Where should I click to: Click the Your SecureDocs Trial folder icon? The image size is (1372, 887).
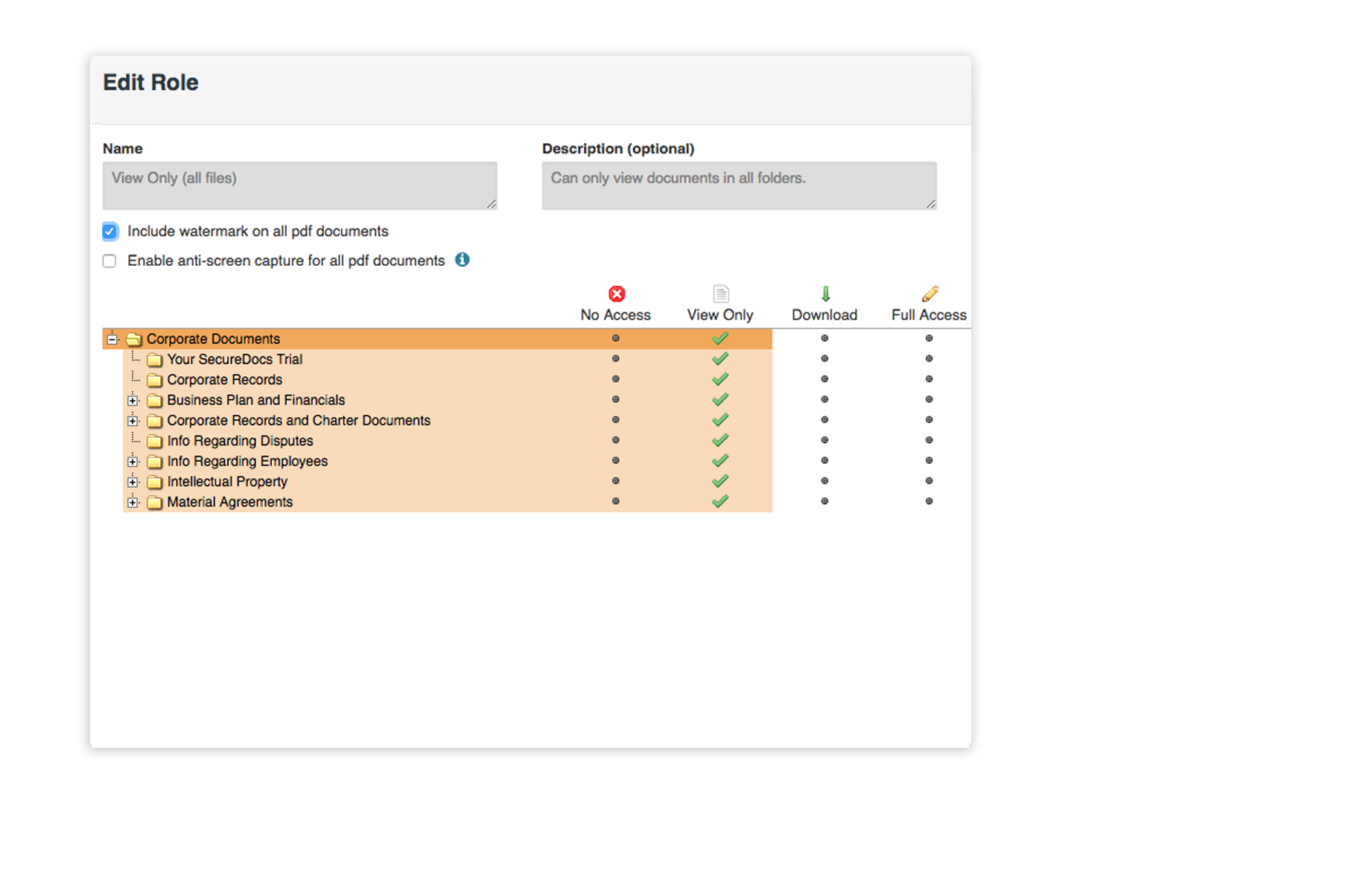coord(154,360)
